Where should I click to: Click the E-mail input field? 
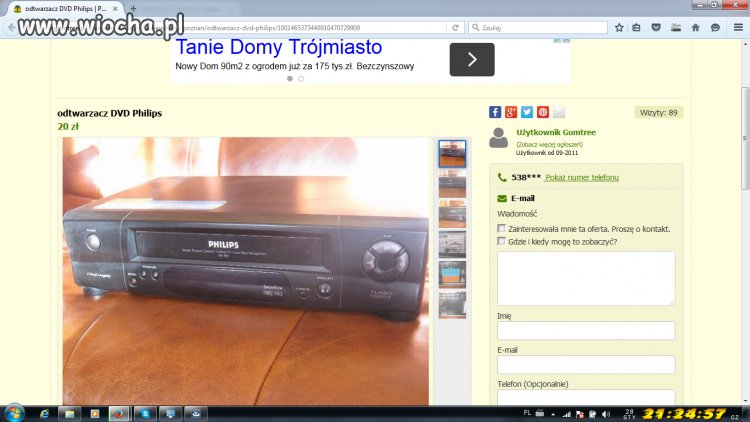586,365
